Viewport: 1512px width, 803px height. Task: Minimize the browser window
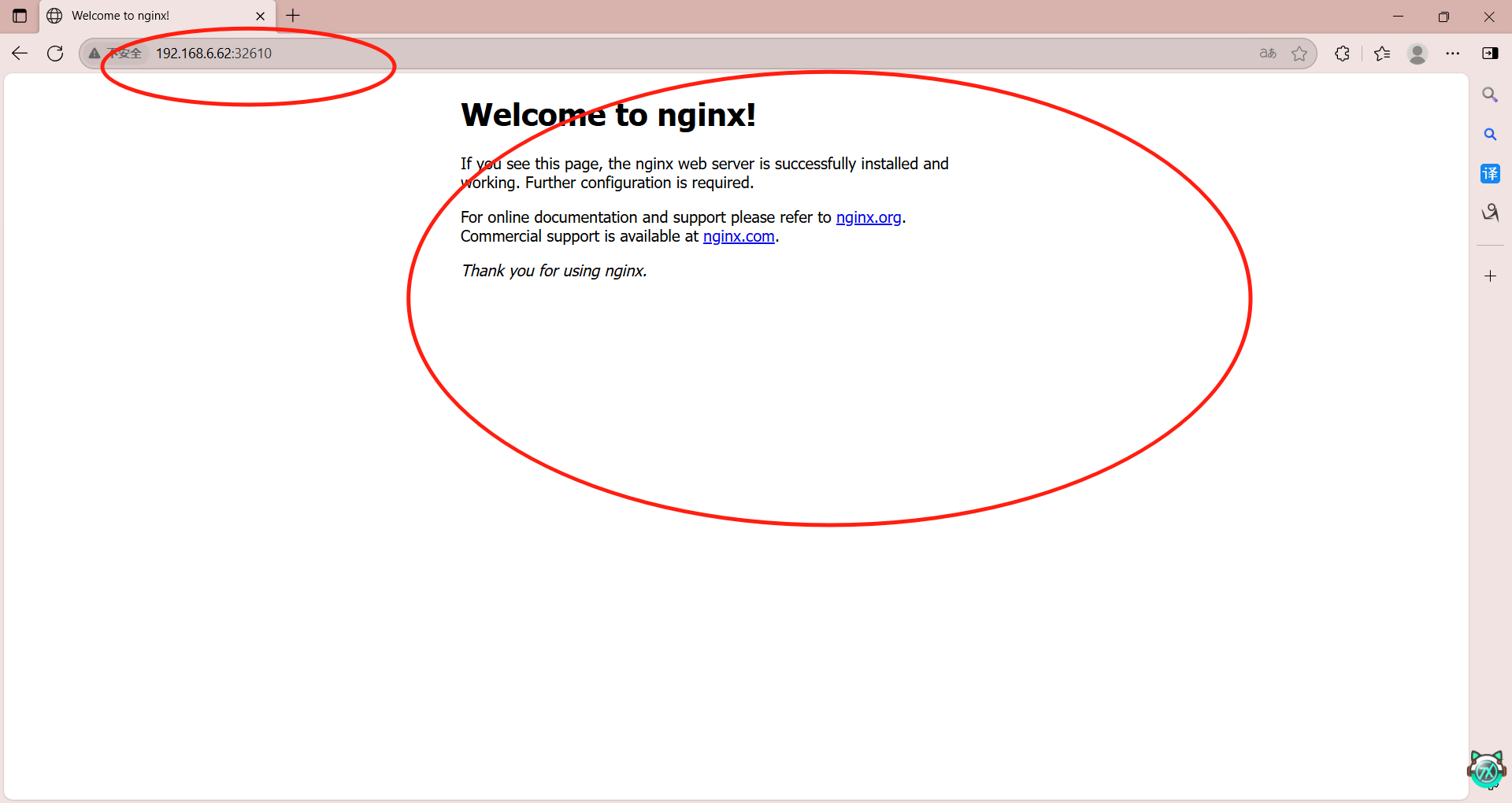[1399, 16]
